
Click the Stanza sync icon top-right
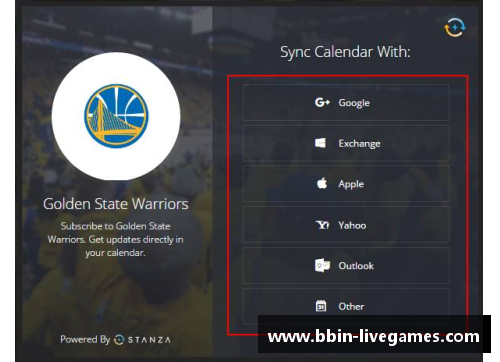point(455,27)
